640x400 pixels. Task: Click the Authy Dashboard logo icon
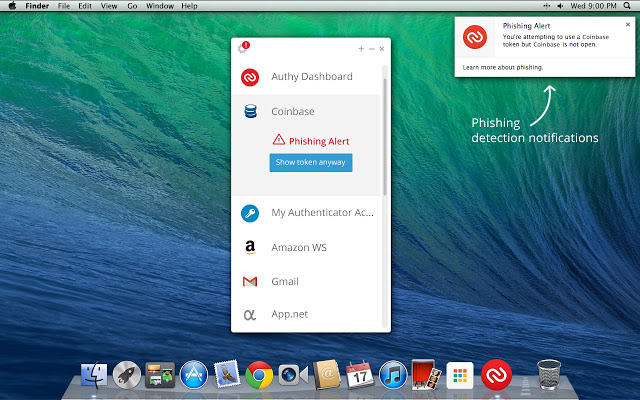click(250, 77)
